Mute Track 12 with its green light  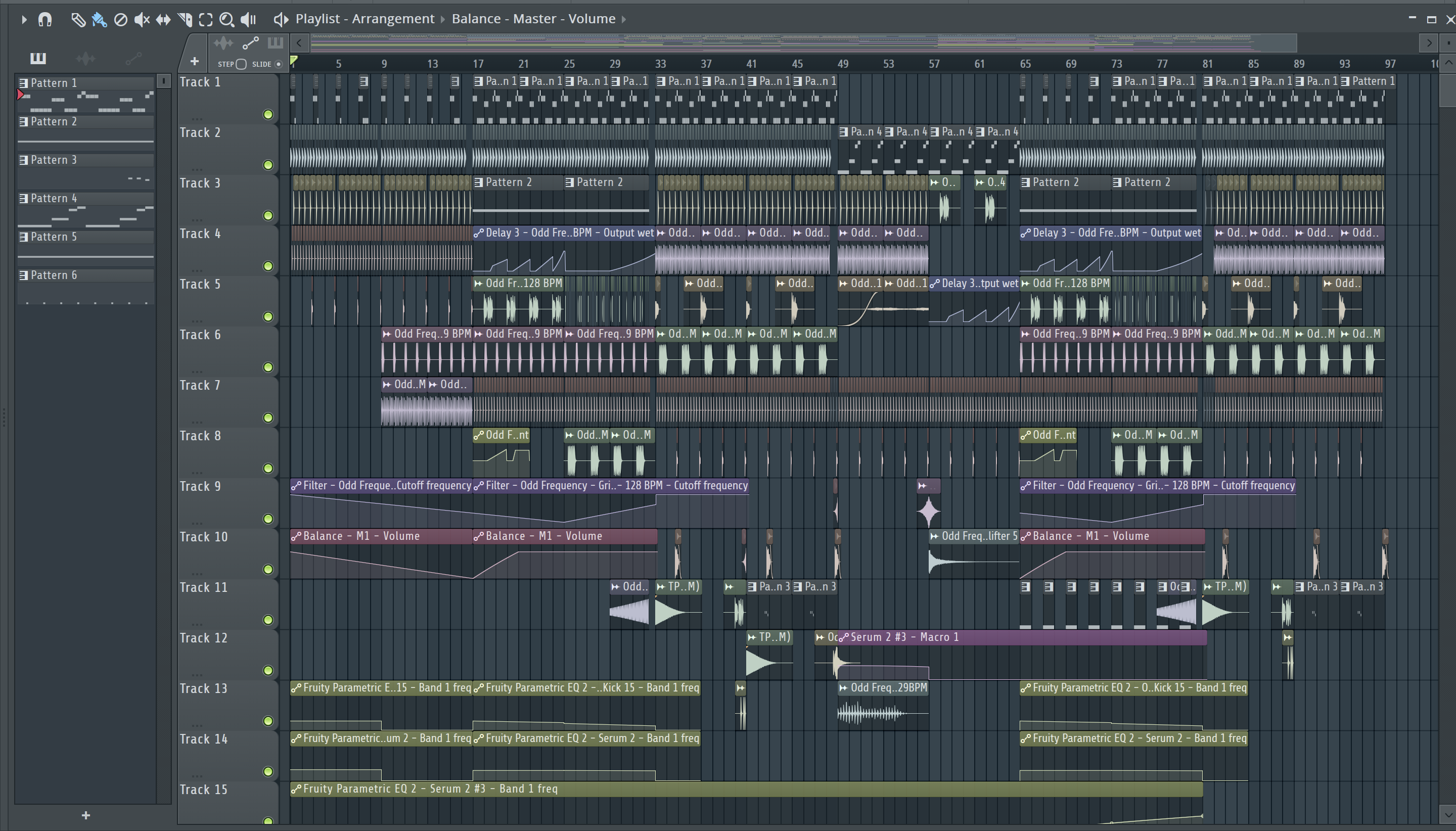point(267,671)
